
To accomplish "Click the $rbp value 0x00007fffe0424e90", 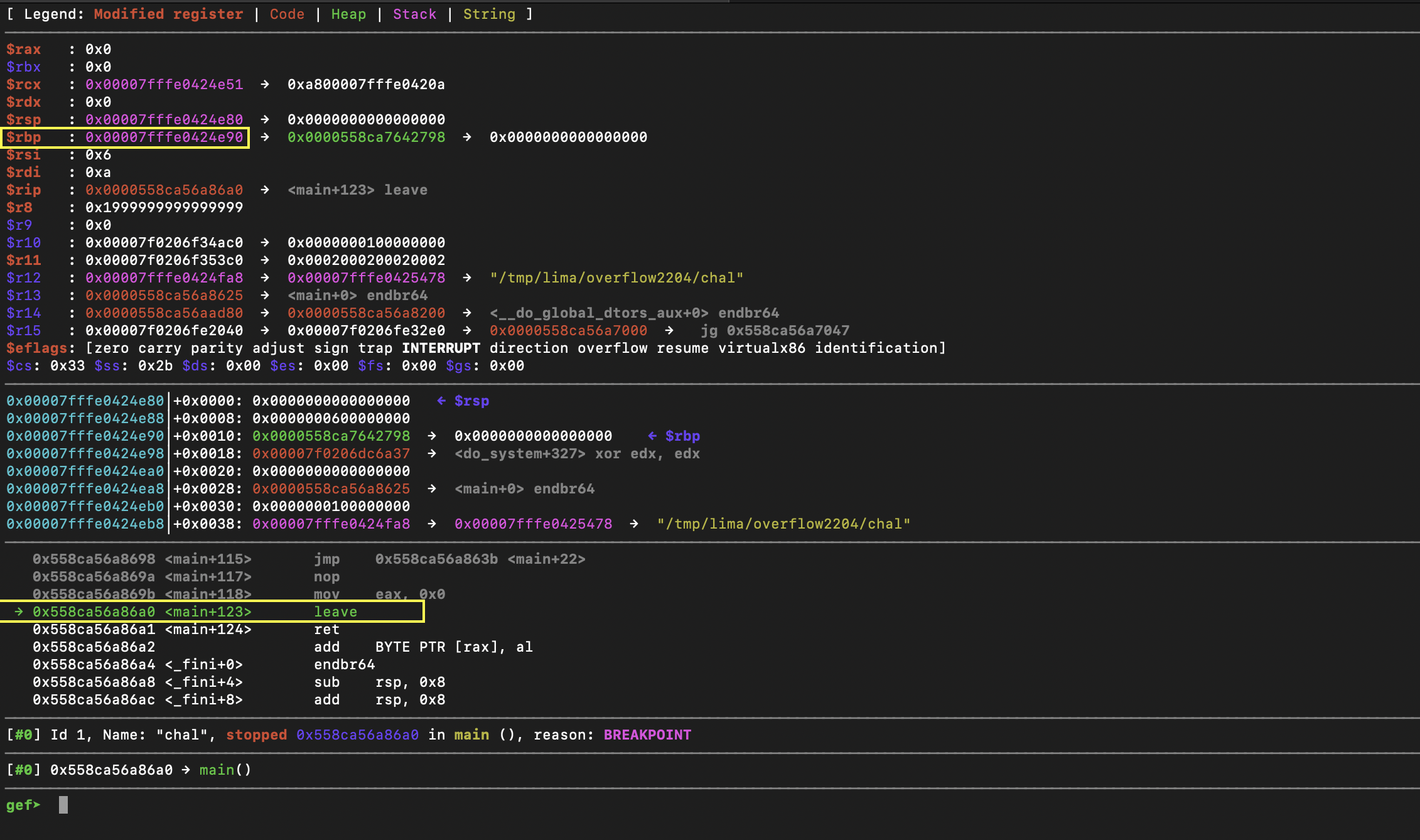I will tap(164, 137).
